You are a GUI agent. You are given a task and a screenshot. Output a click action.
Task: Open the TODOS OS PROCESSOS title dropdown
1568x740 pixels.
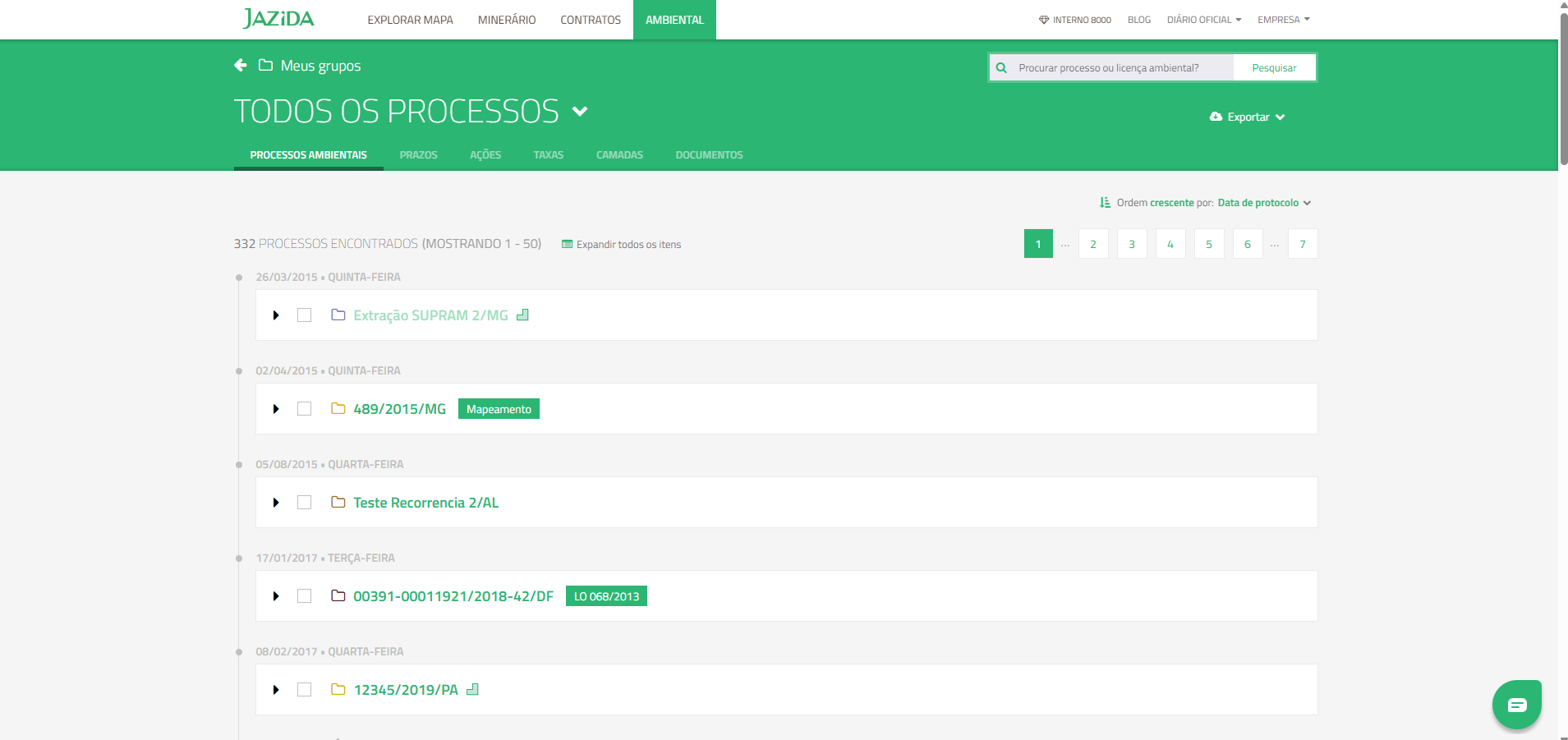pos(581,111)
